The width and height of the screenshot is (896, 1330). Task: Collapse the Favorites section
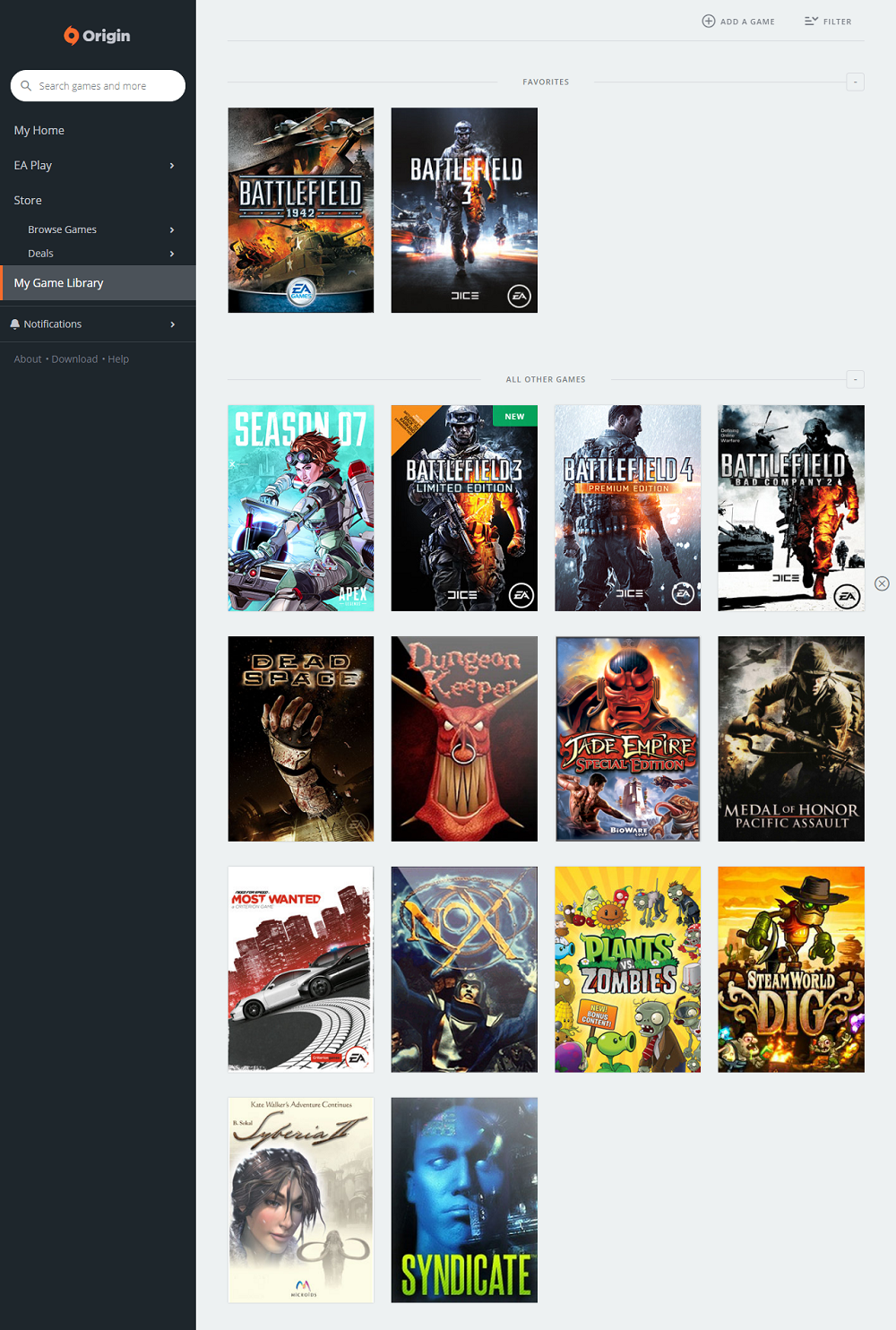pyautogui.click(x=855, y=82)
